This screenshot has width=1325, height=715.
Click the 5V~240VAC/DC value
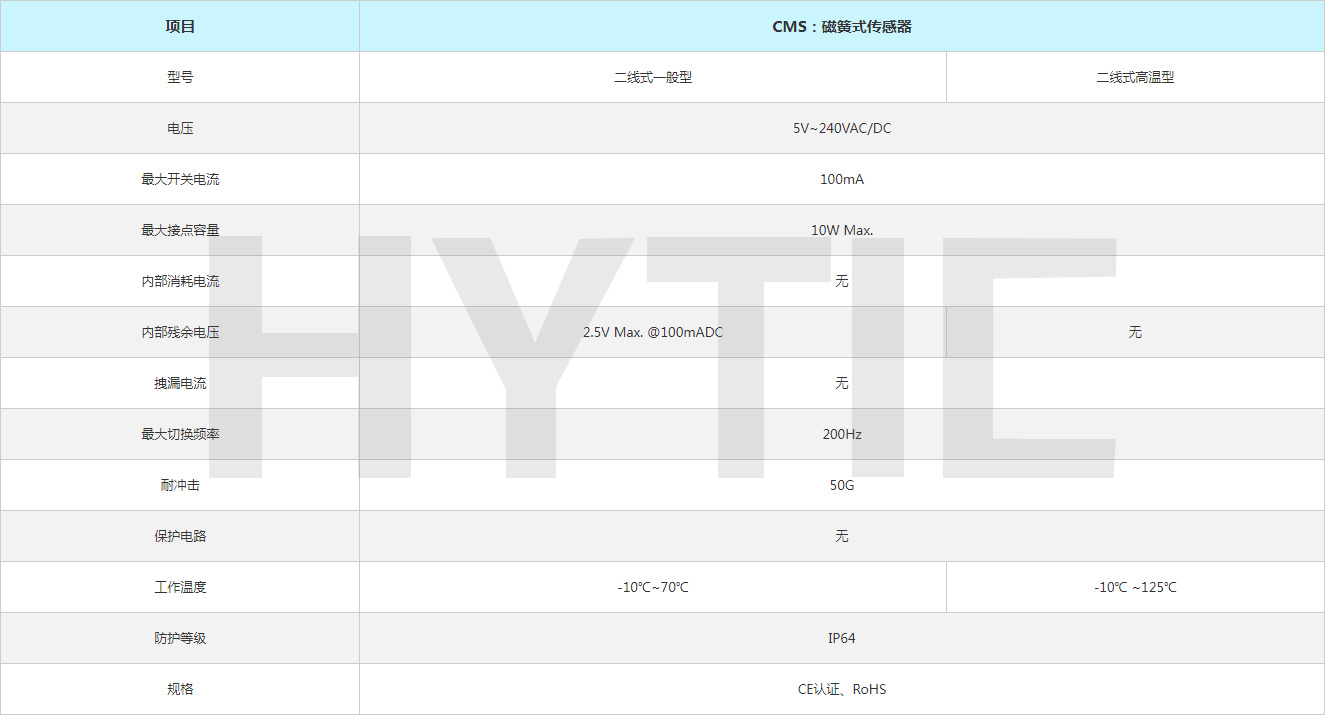(x=842, y=128)
